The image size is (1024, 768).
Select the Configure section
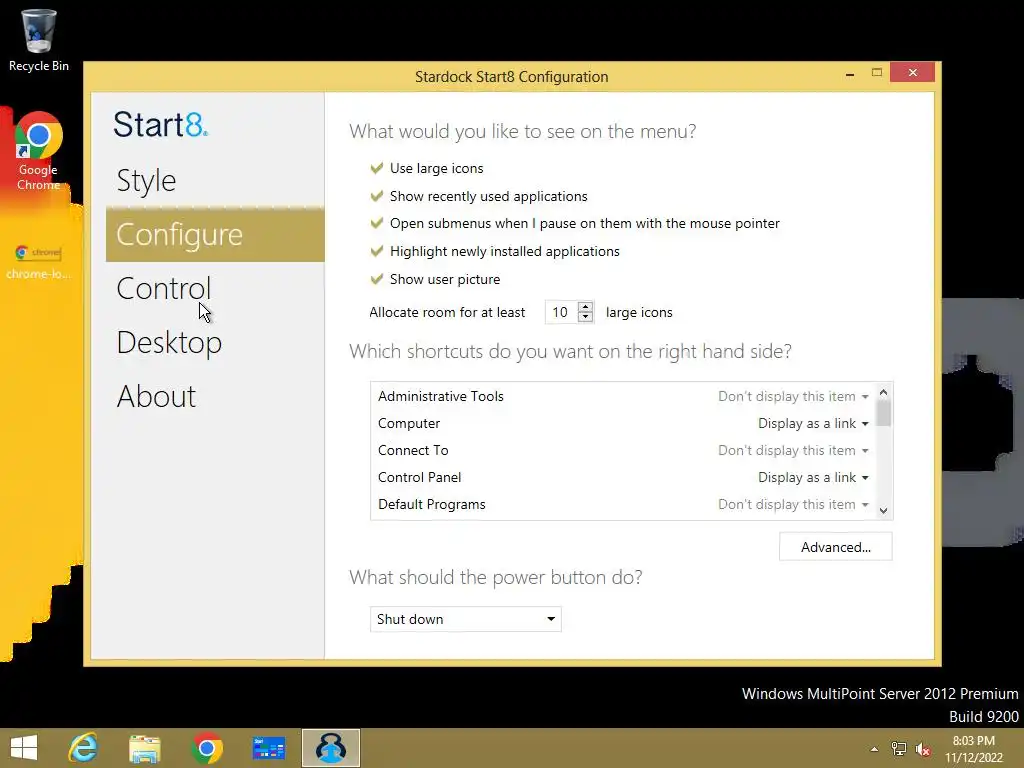coord(215,234)
